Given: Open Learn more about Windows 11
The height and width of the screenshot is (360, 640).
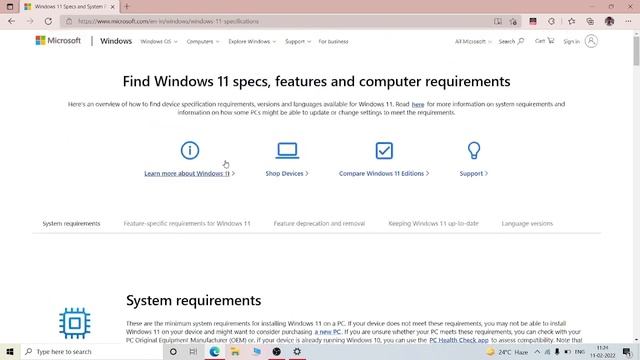Looking at the screenshot, I should click(x=189, y=173).
